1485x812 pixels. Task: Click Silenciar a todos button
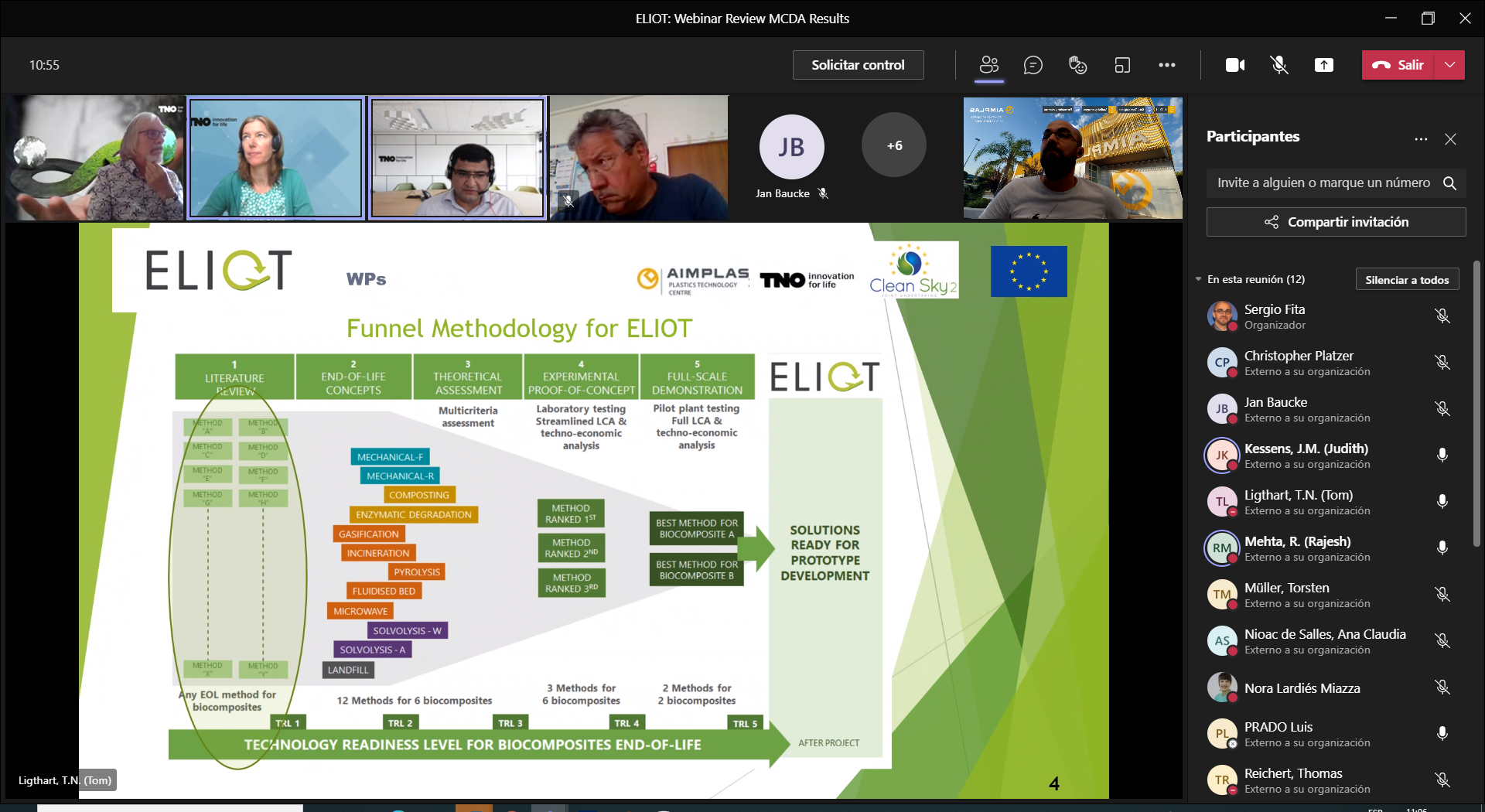[1407, 279]
